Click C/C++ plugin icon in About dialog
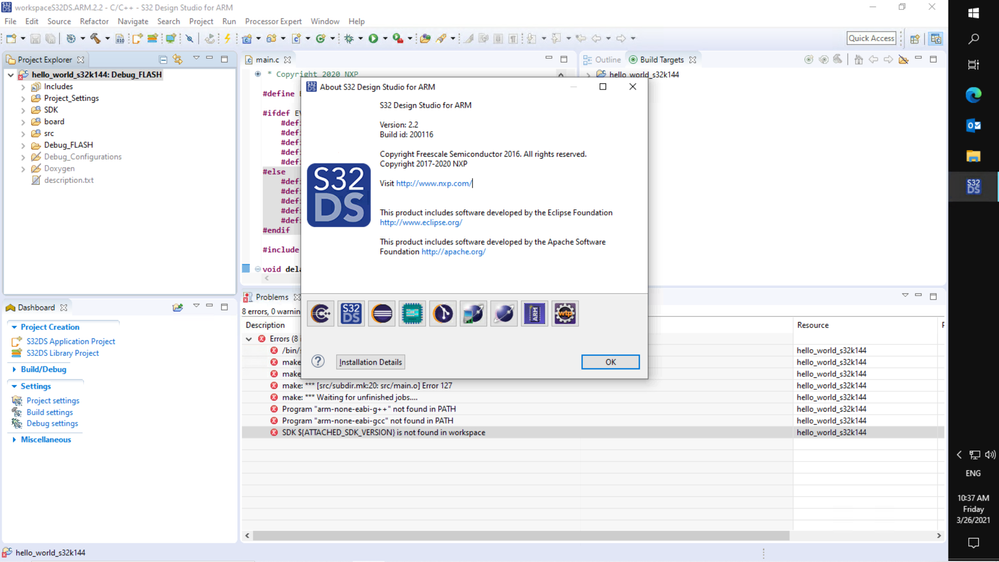The width and height of the screenshot is (999, 562). click(320, 313)
